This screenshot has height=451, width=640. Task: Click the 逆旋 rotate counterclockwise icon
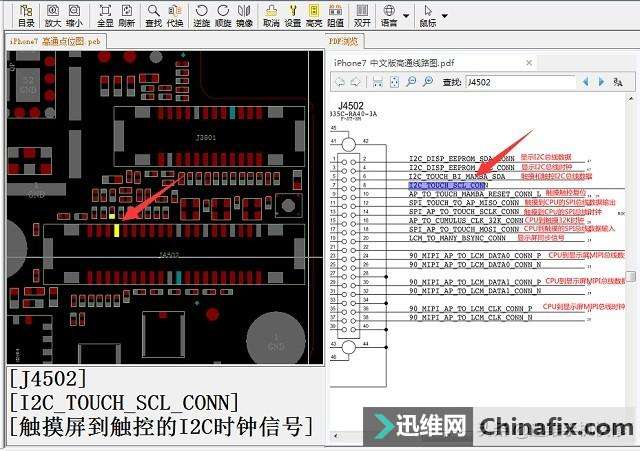(x=202, y=16)
